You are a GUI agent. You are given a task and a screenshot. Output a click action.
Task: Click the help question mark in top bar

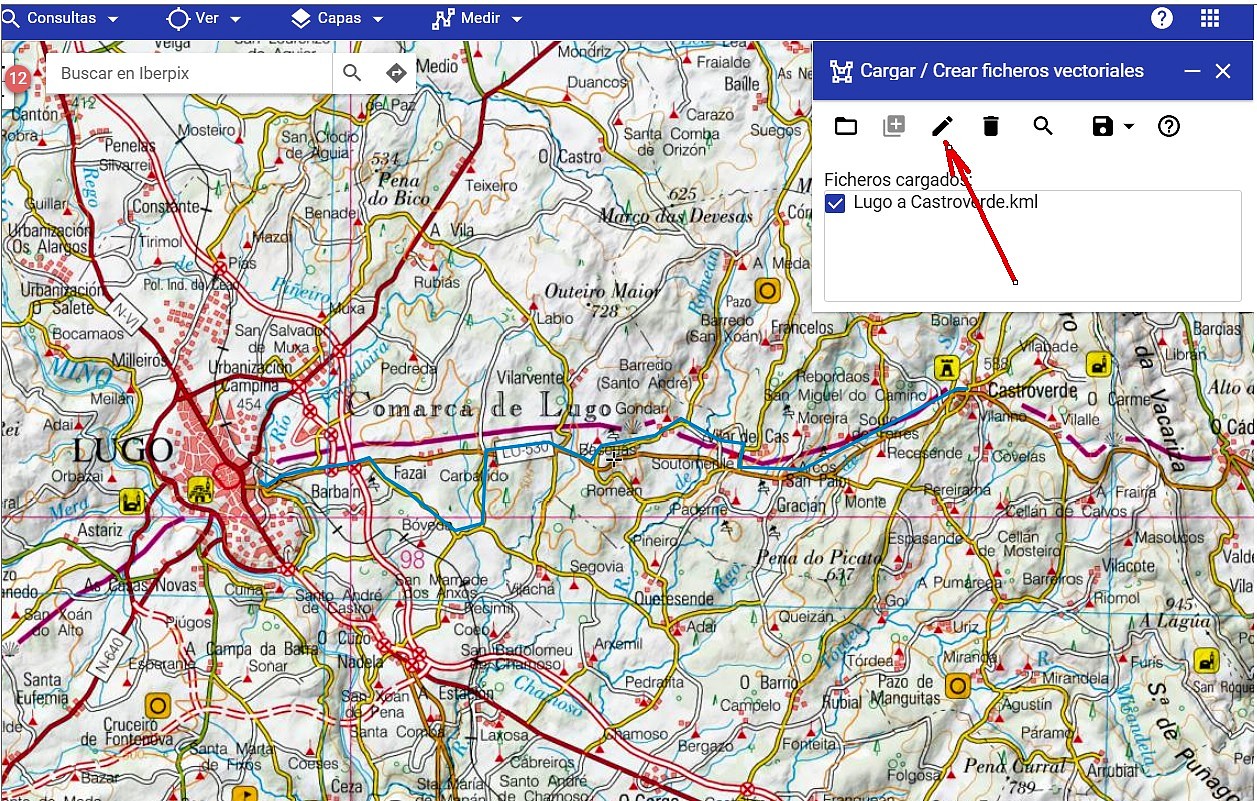[x=1162, y=18]
